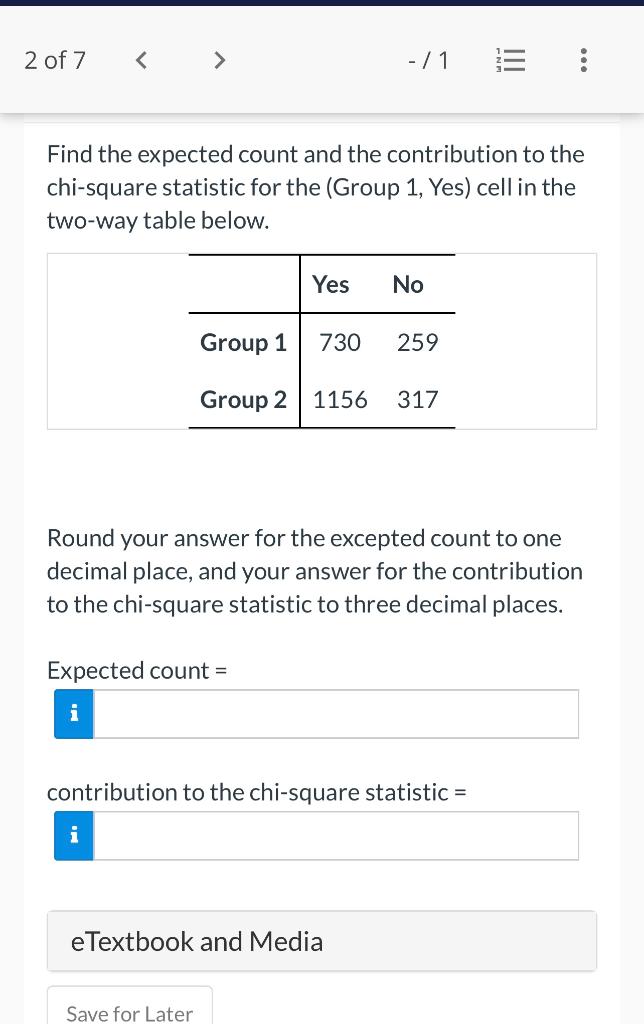Click the info icon beside chi-square contribution field
The height and width of the screenshot is (1024, 644).
click(72, 835)
